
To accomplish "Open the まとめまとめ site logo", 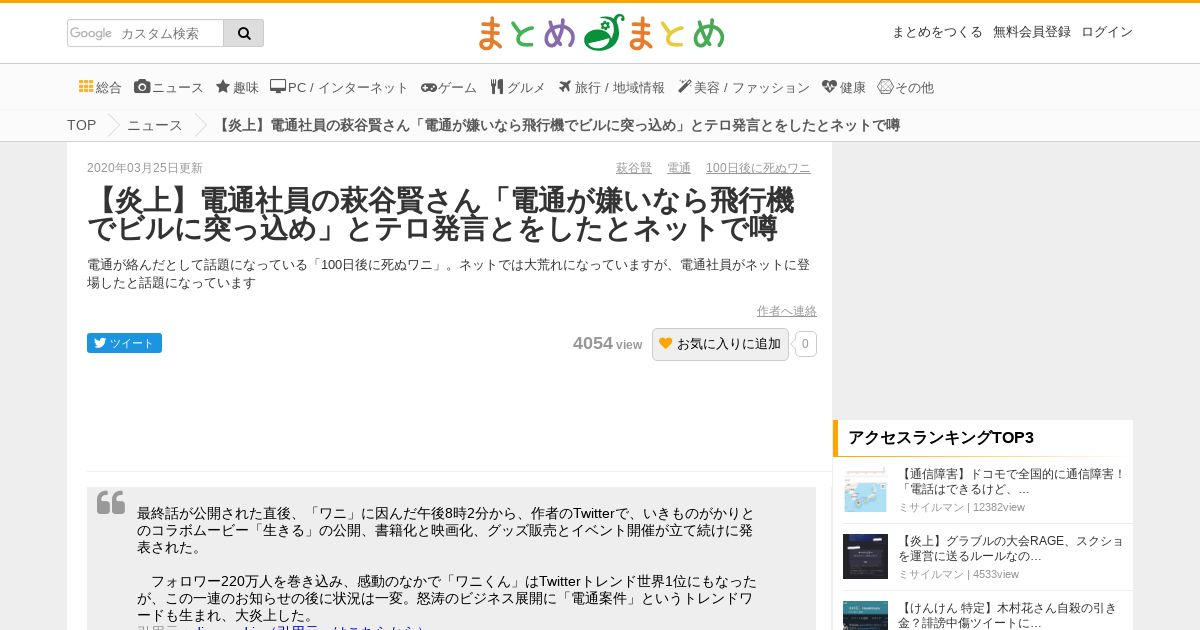I will 601,33.
